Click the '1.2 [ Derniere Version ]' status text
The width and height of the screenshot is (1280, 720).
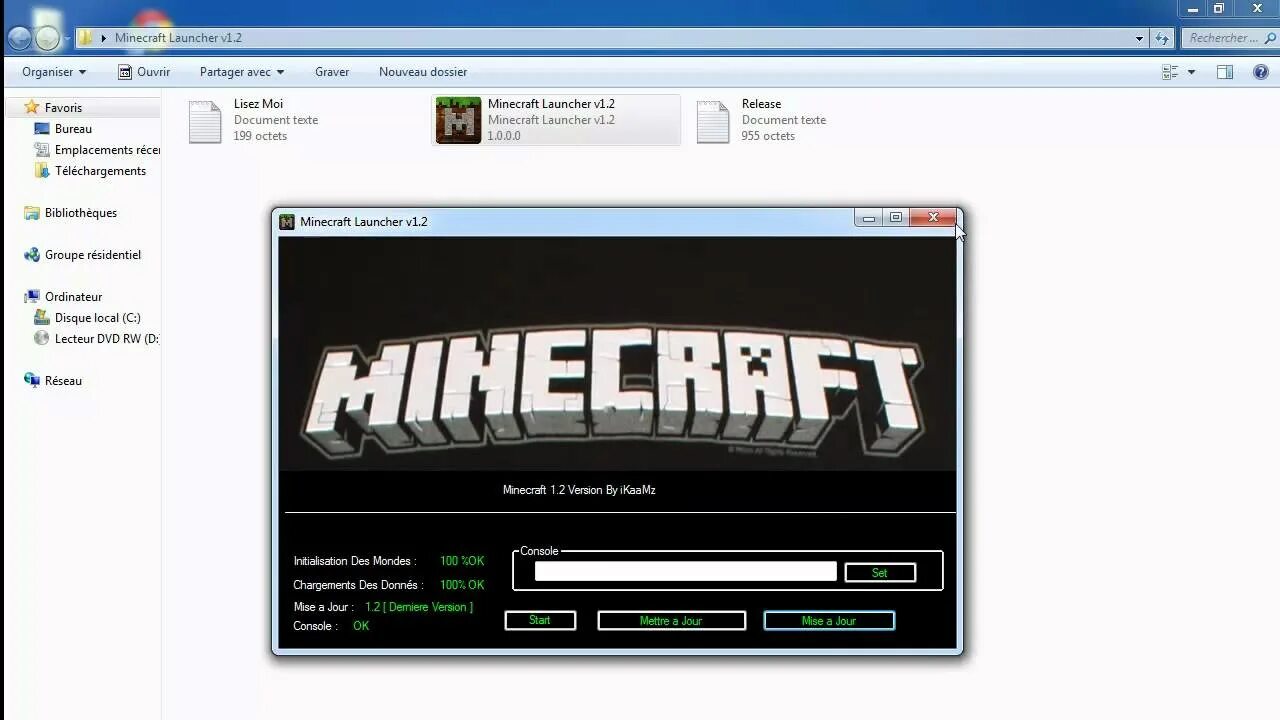coord(419,607)
